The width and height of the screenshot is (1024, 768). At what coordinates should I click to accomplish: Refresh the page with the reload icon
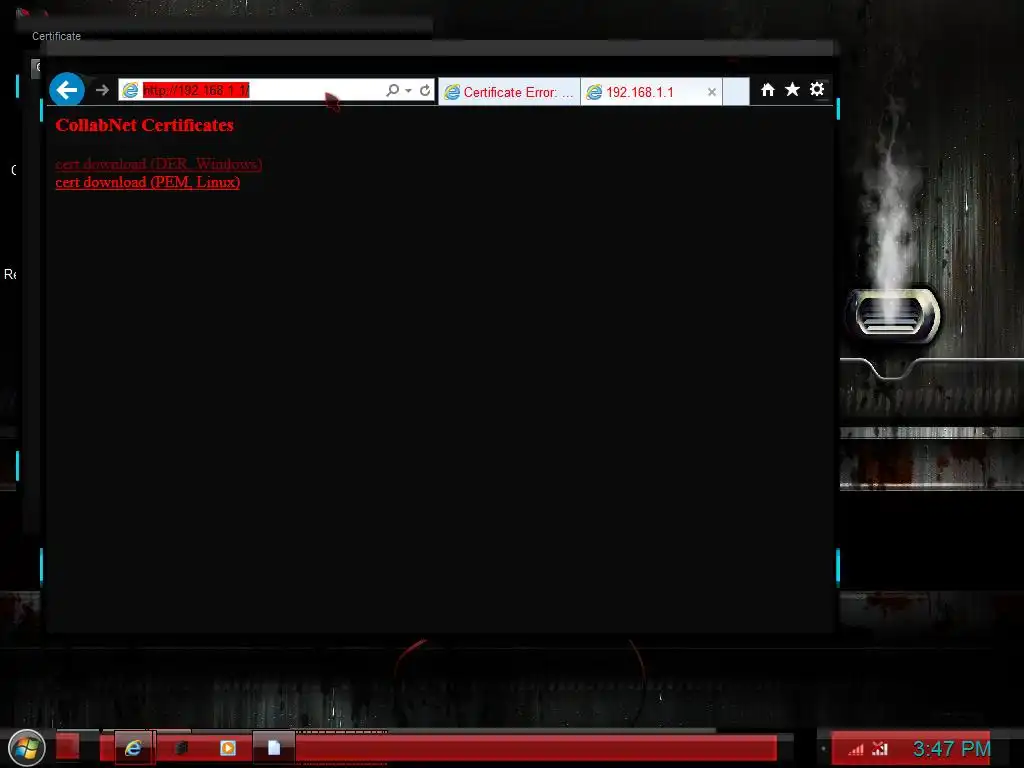(x=425, y=90)
